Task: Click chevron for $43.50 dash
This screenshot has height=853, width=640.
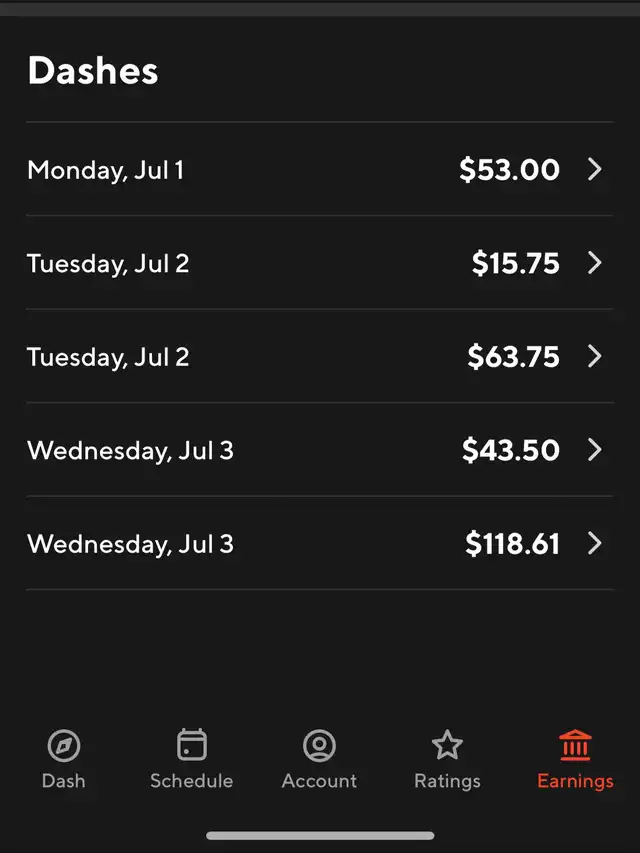Action: point(595,450)
